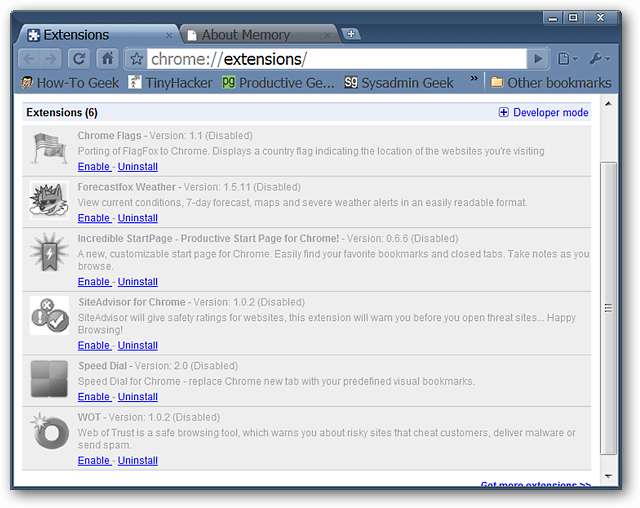Screen dimensions: 640x508
Task: Click the SiteAdvisor for Chrome extension icon
Action: (49, 315)
